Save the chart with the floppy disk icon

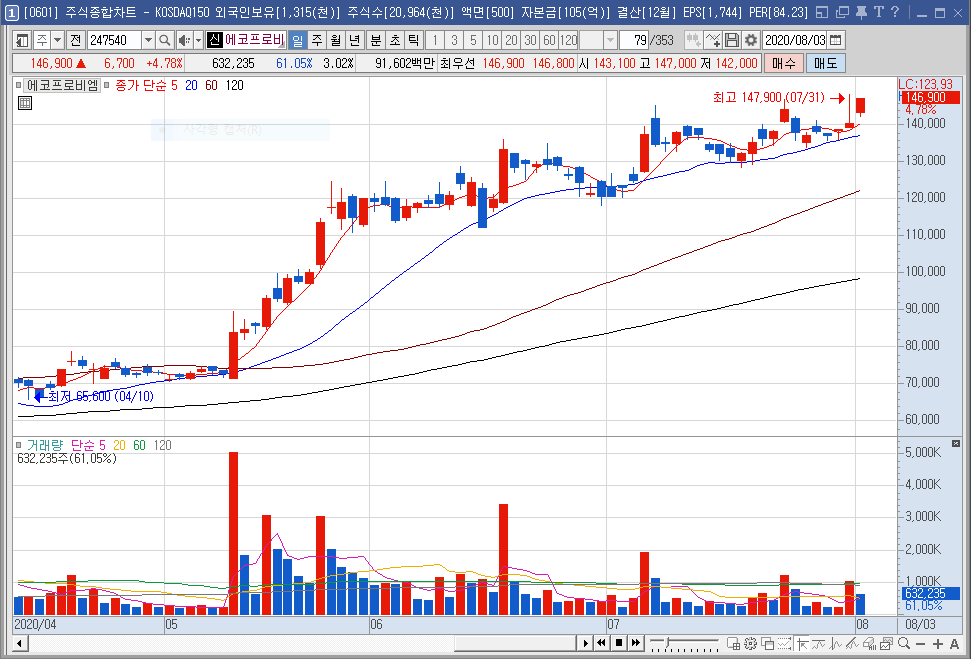click(x=731, y=40)
